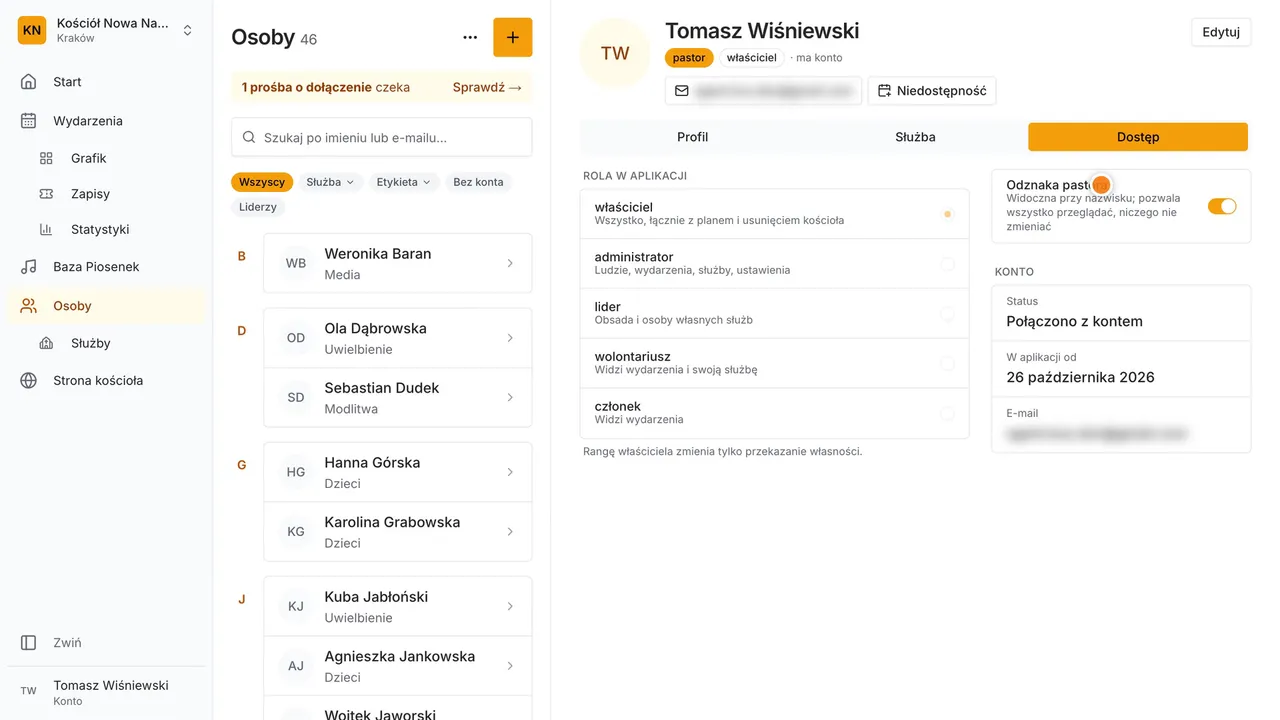Select the członek role radio button
Viewport: 1280px width, 720px height.
tap(947, 413)
